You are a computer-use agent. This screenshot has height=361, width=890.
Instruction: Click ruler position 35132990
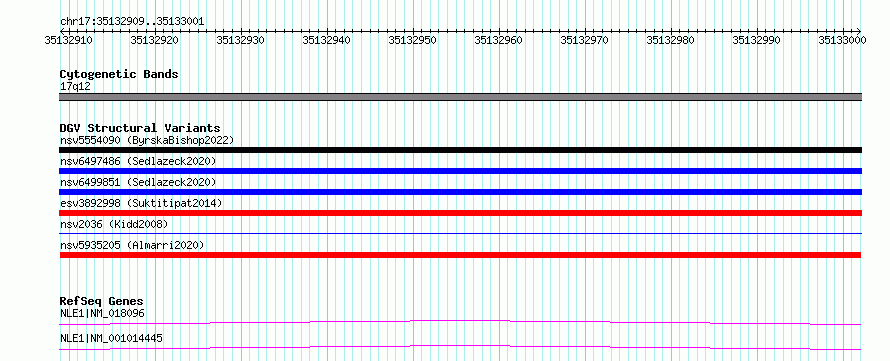(757, 40)
